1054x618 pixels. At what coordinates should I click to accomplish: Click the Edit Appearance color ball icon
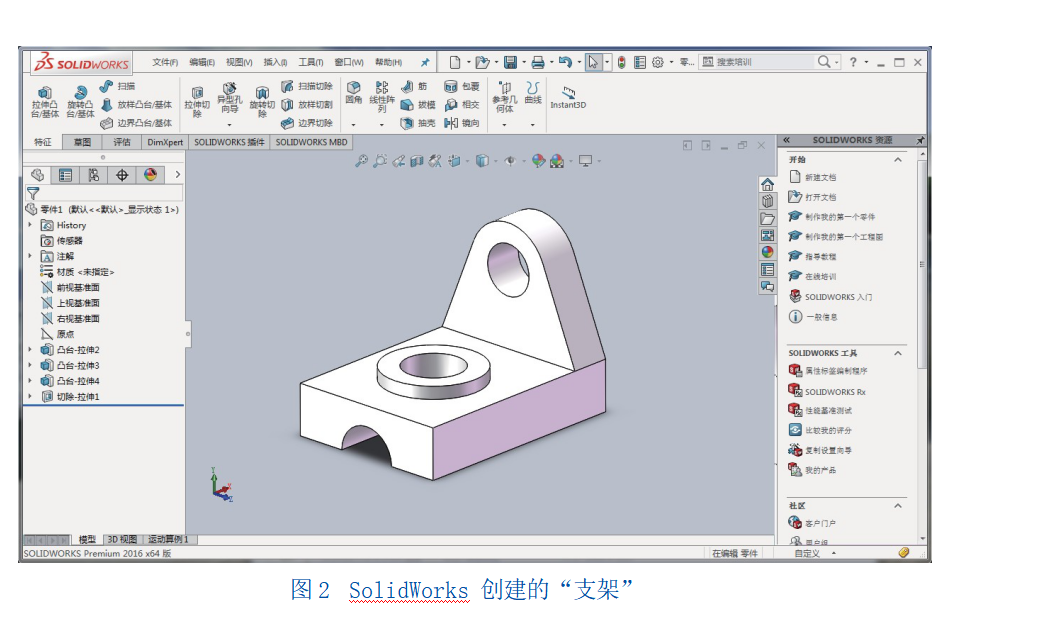pos(538,161)
